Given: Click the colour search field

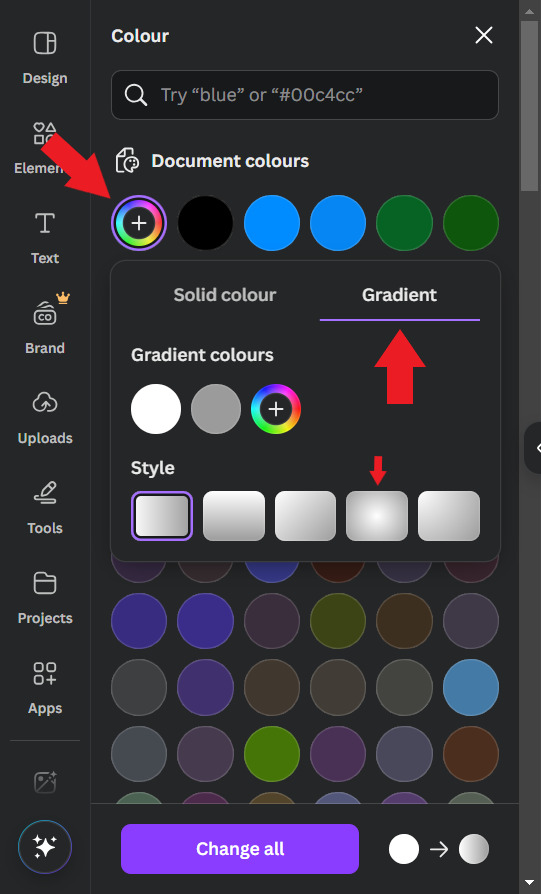Looking at the screenshot, I should coord(305,95).
